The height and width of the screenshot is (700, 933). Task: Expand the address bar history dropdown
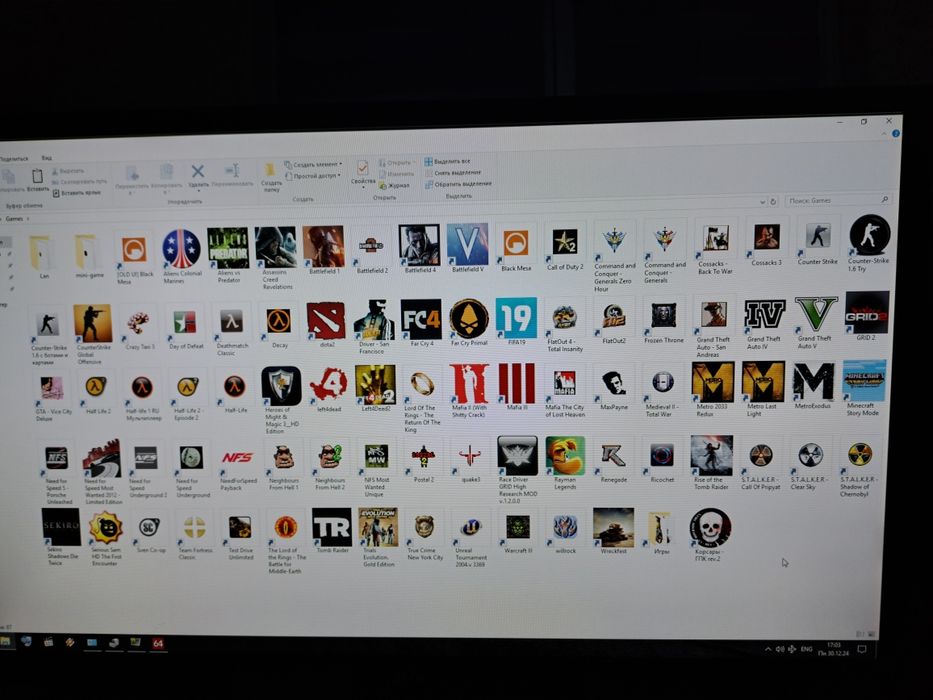(x=763, y=202)
